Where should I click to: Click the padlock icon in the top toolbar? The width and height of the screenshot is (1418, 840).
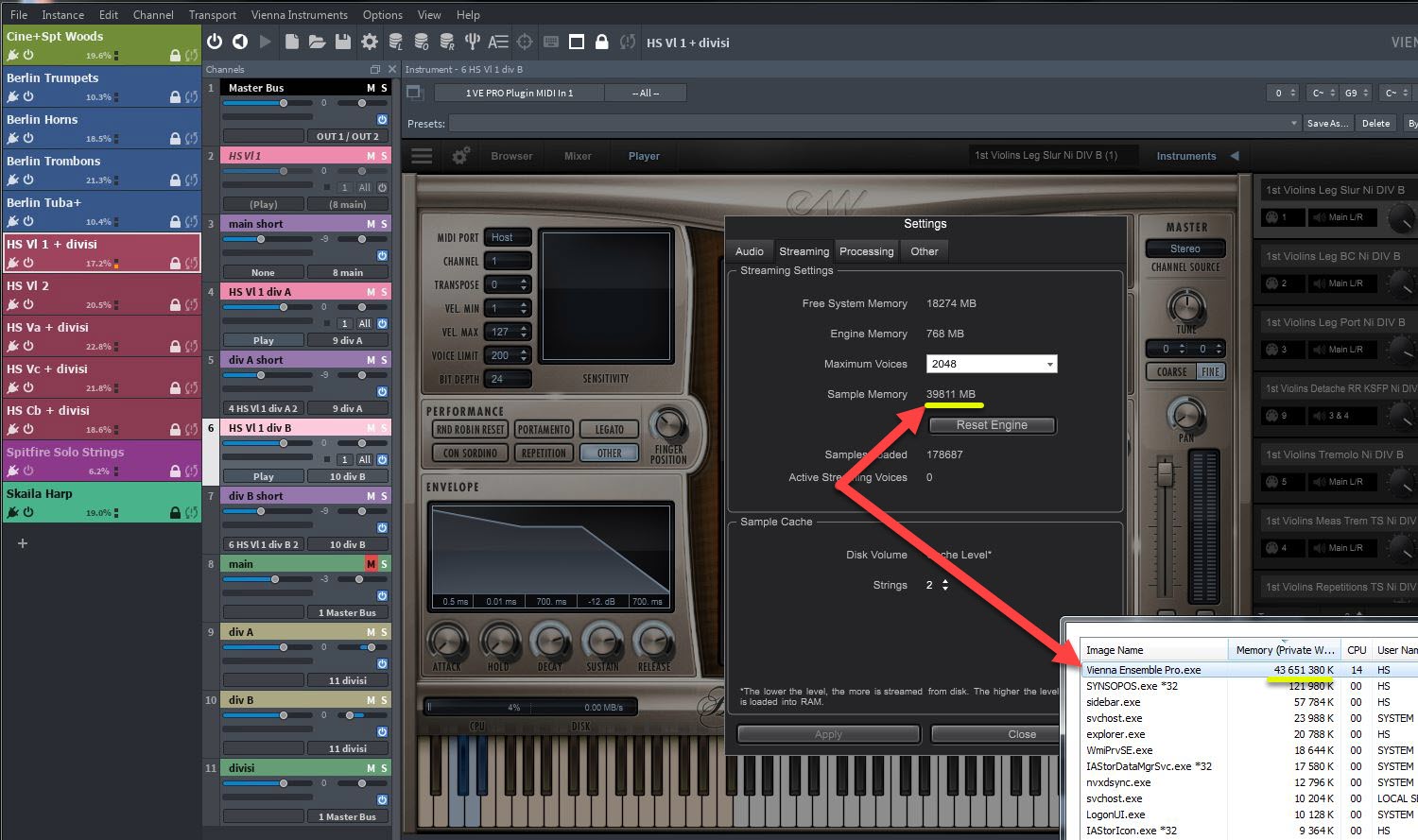pyautogui.click(x=601, y=42)
